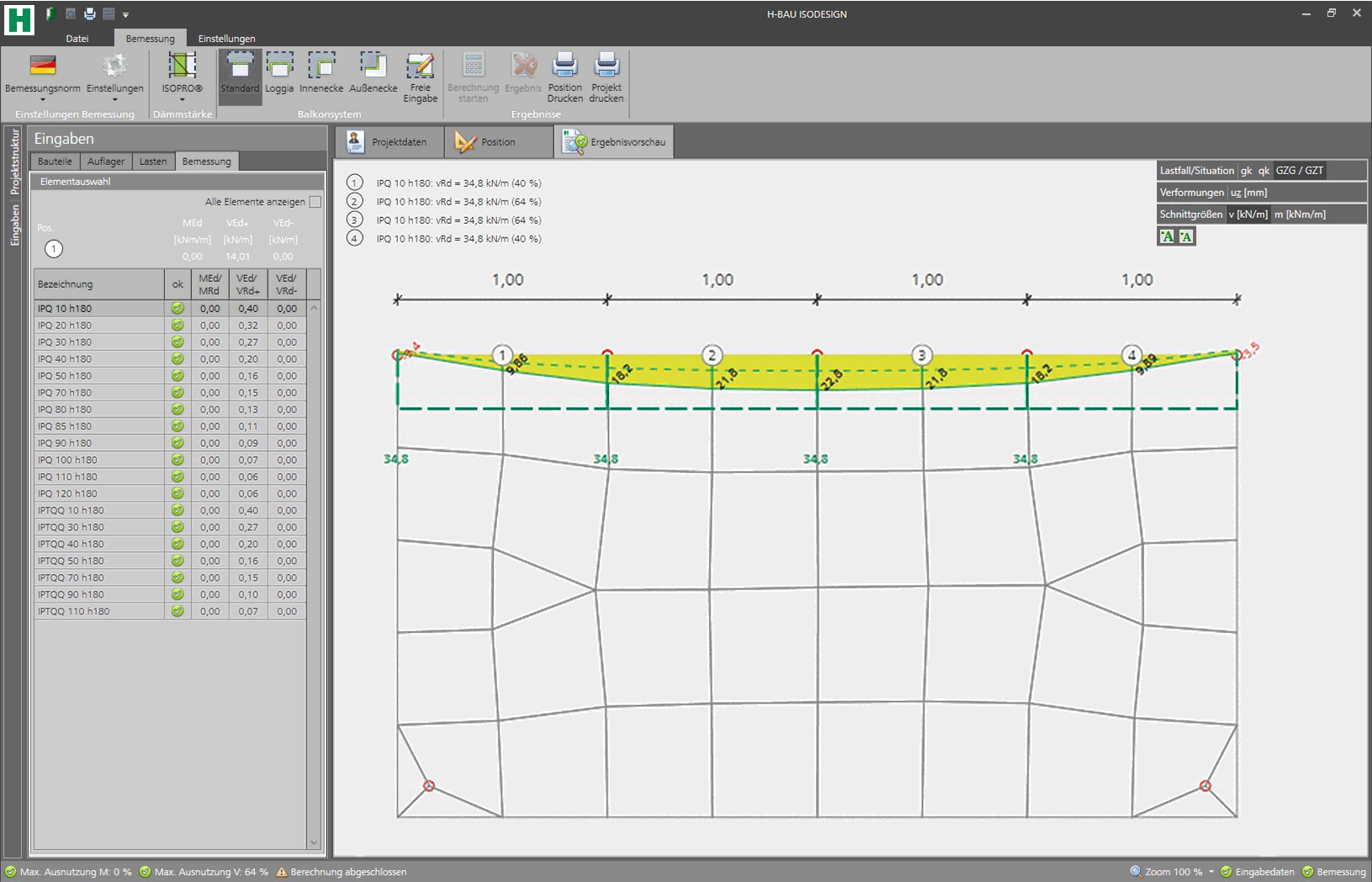Toggle the uz [mm] deformation display
This screenshot has height=882, width=1372.
coord(1249,193)
